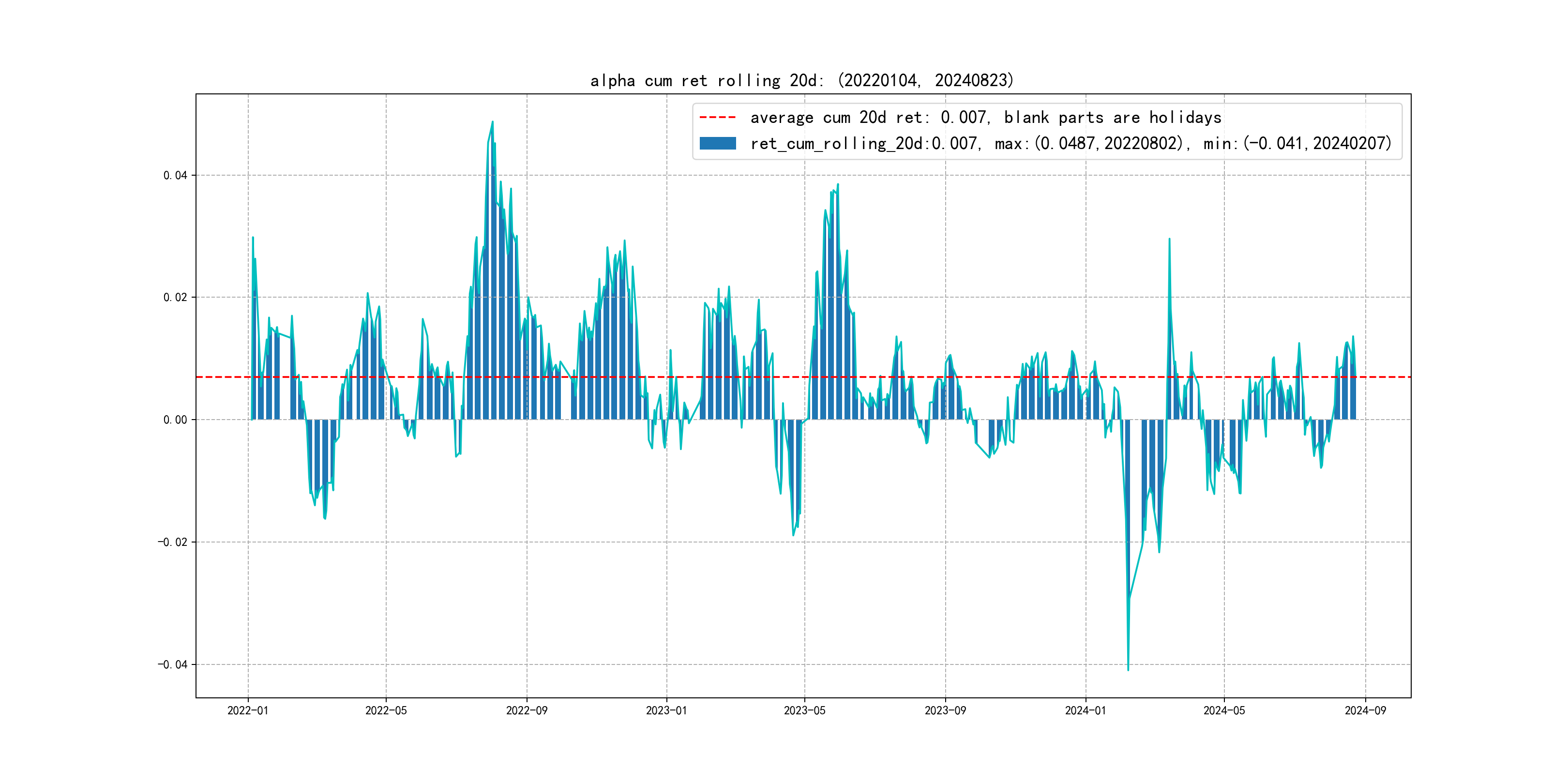Click the 2022-09 x-axis tick label
This screenshot has height=784, width=1568.
527,710
